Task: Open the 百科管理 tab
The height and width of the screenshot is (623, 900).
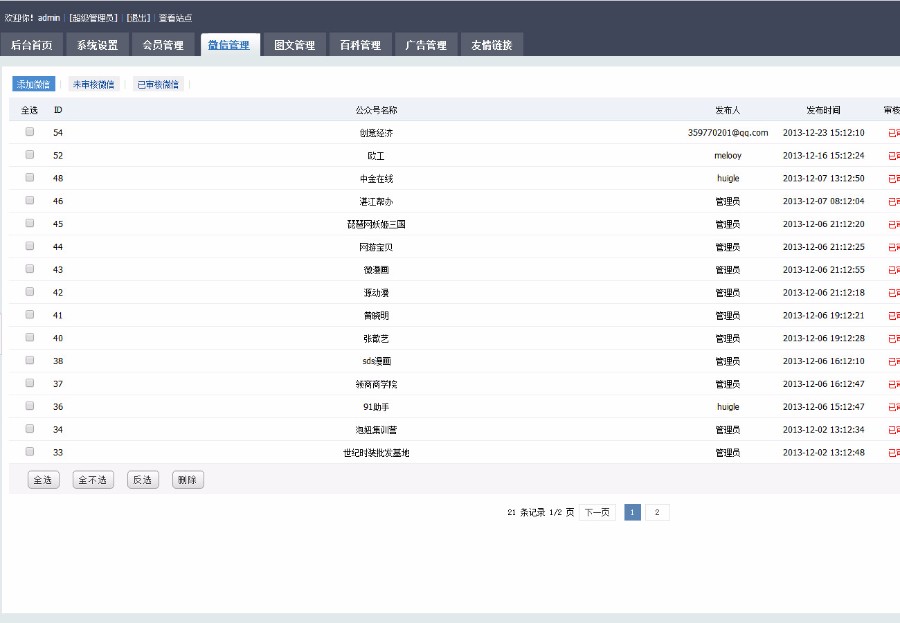Action: [x=361, y=44]
